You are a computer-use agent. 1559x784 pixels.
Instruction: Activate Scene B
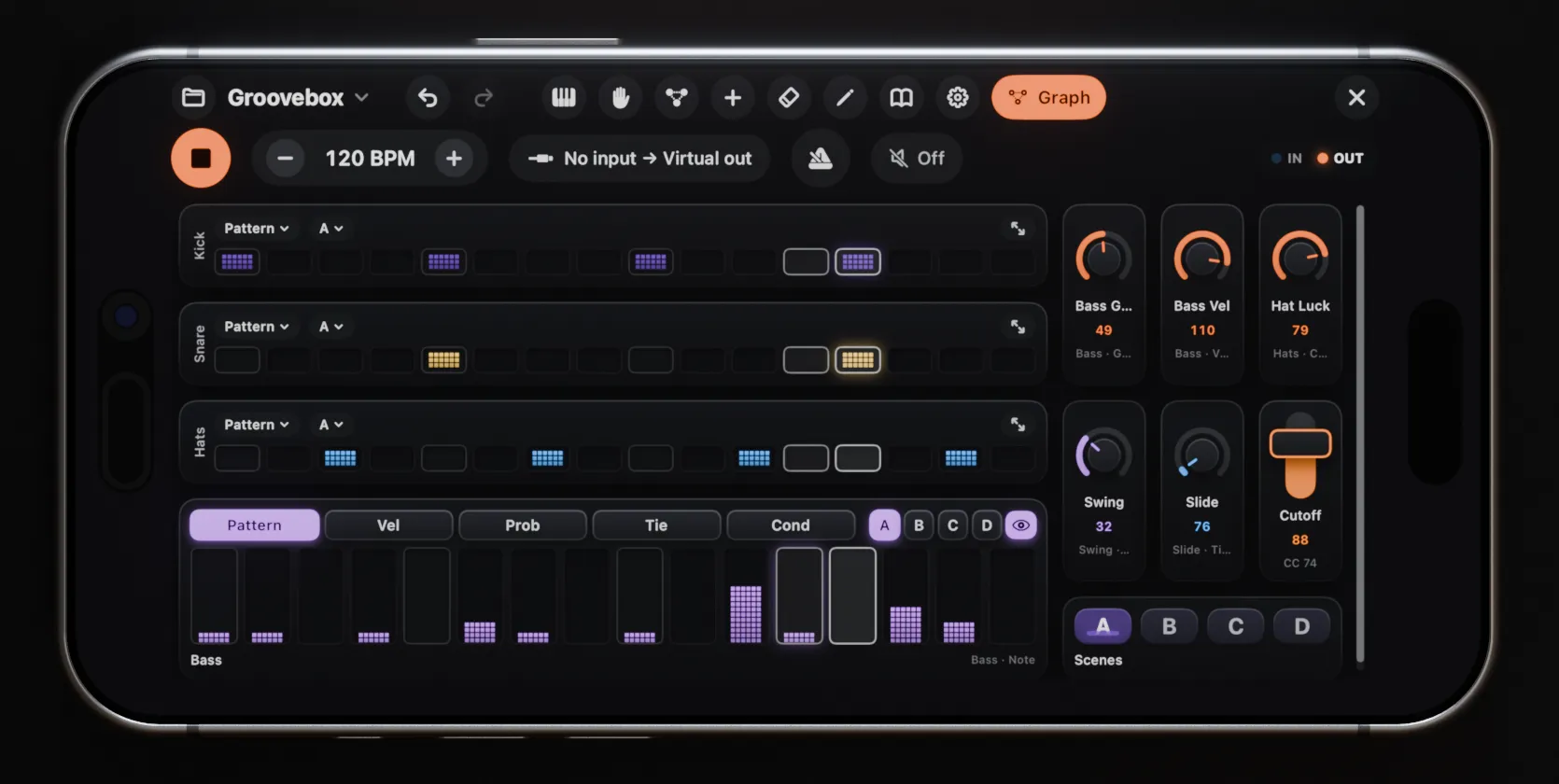(x=1169, y=626)
